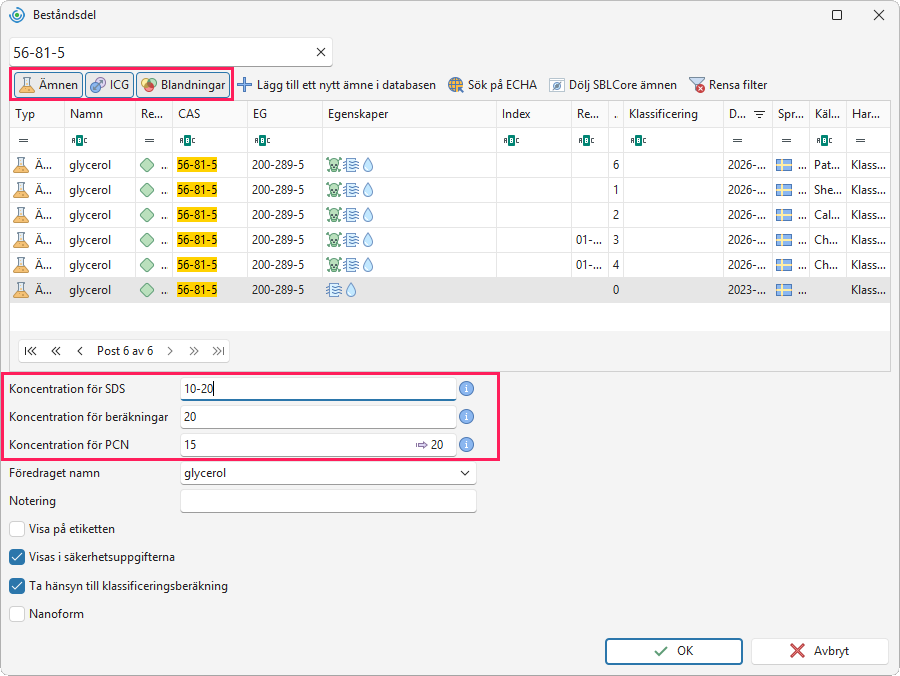Uncheck Visas i säkerhetsuppgifterna
The image size is (900, 676).
point(17,557)
